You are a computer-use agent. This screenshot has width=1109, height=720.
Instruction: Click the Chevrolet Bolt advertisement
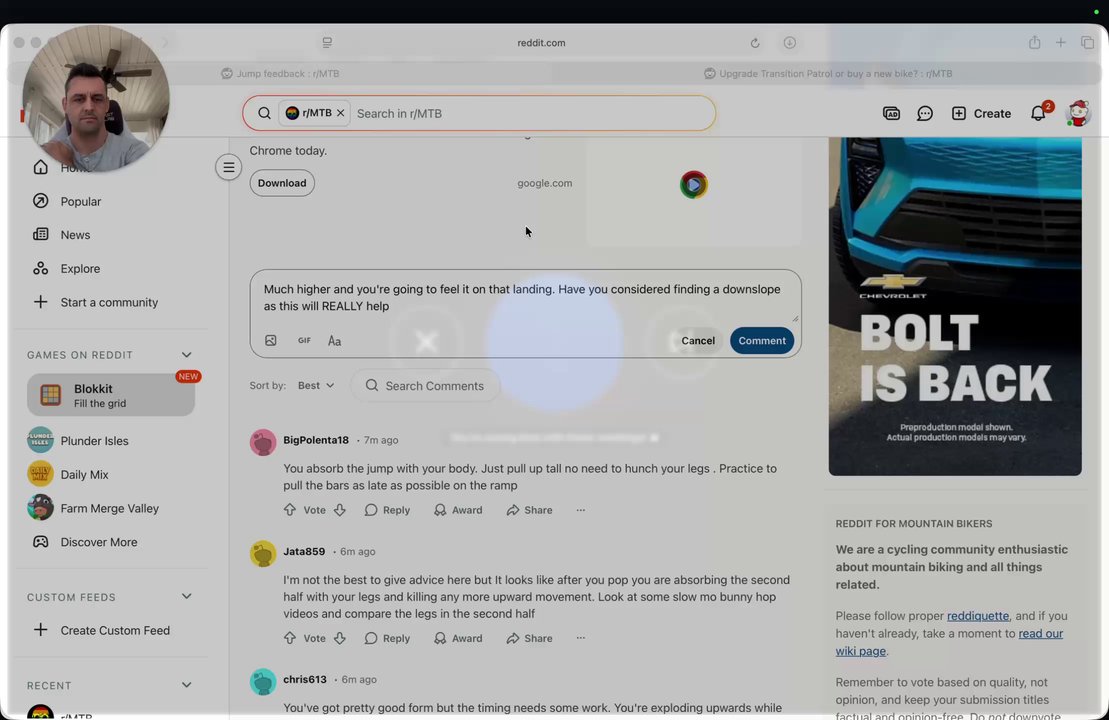click(955, 306)
